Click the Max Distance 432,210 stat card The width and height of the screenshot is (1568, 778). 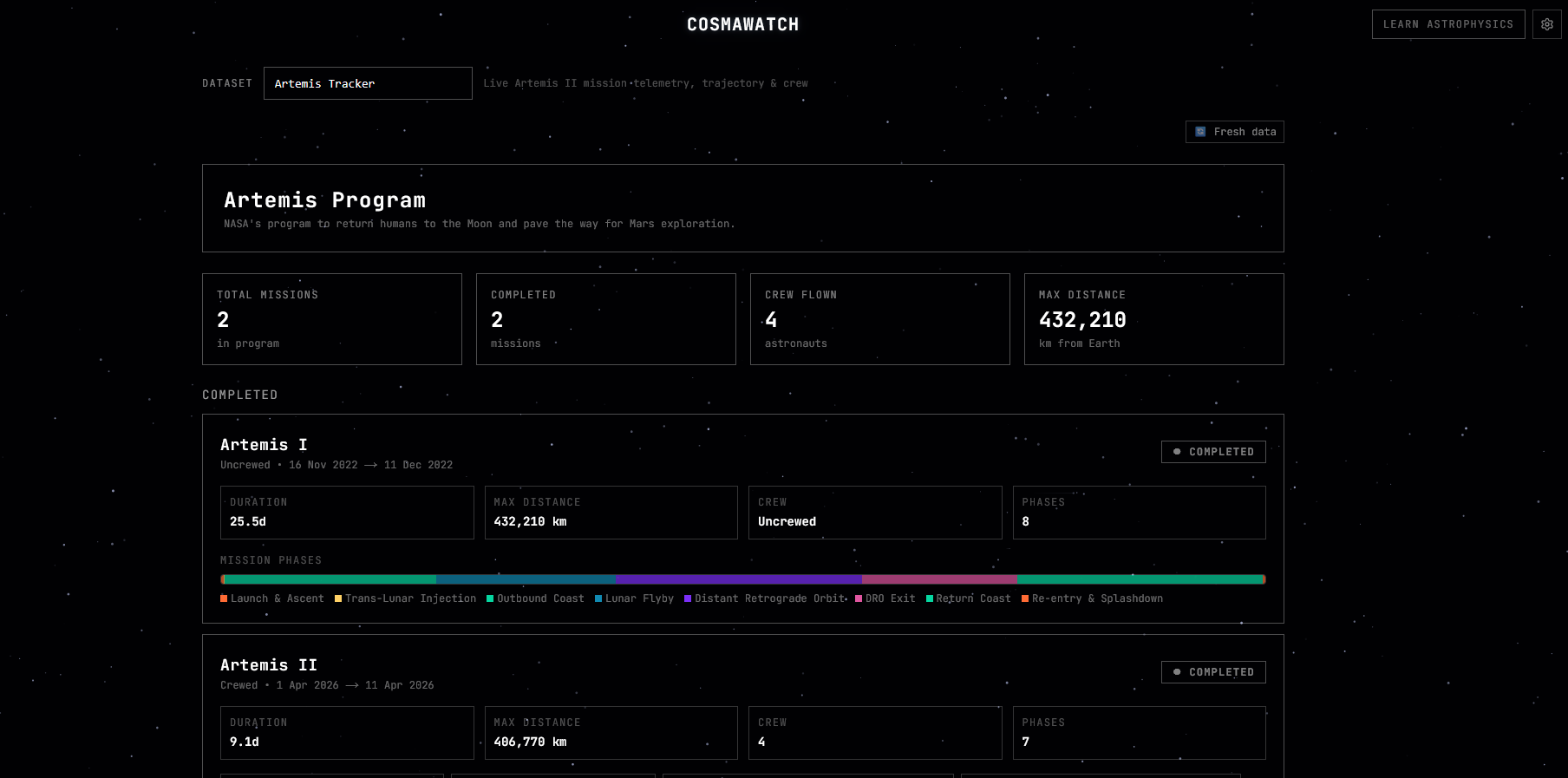(1154, 319)
